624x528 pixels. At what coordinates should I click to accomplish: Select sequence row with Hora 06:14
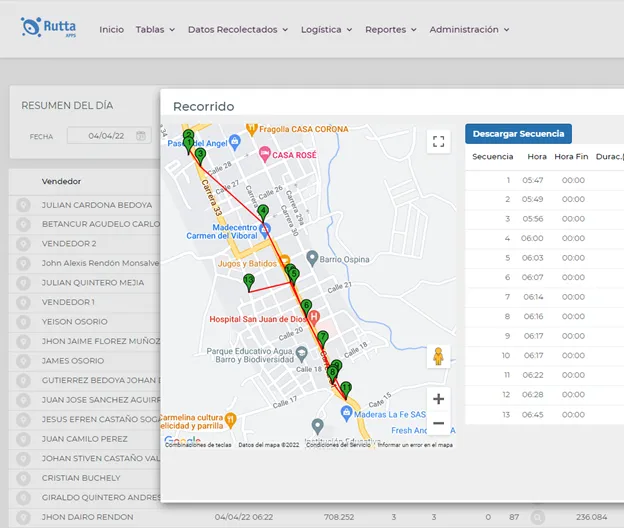pos(544,297)
